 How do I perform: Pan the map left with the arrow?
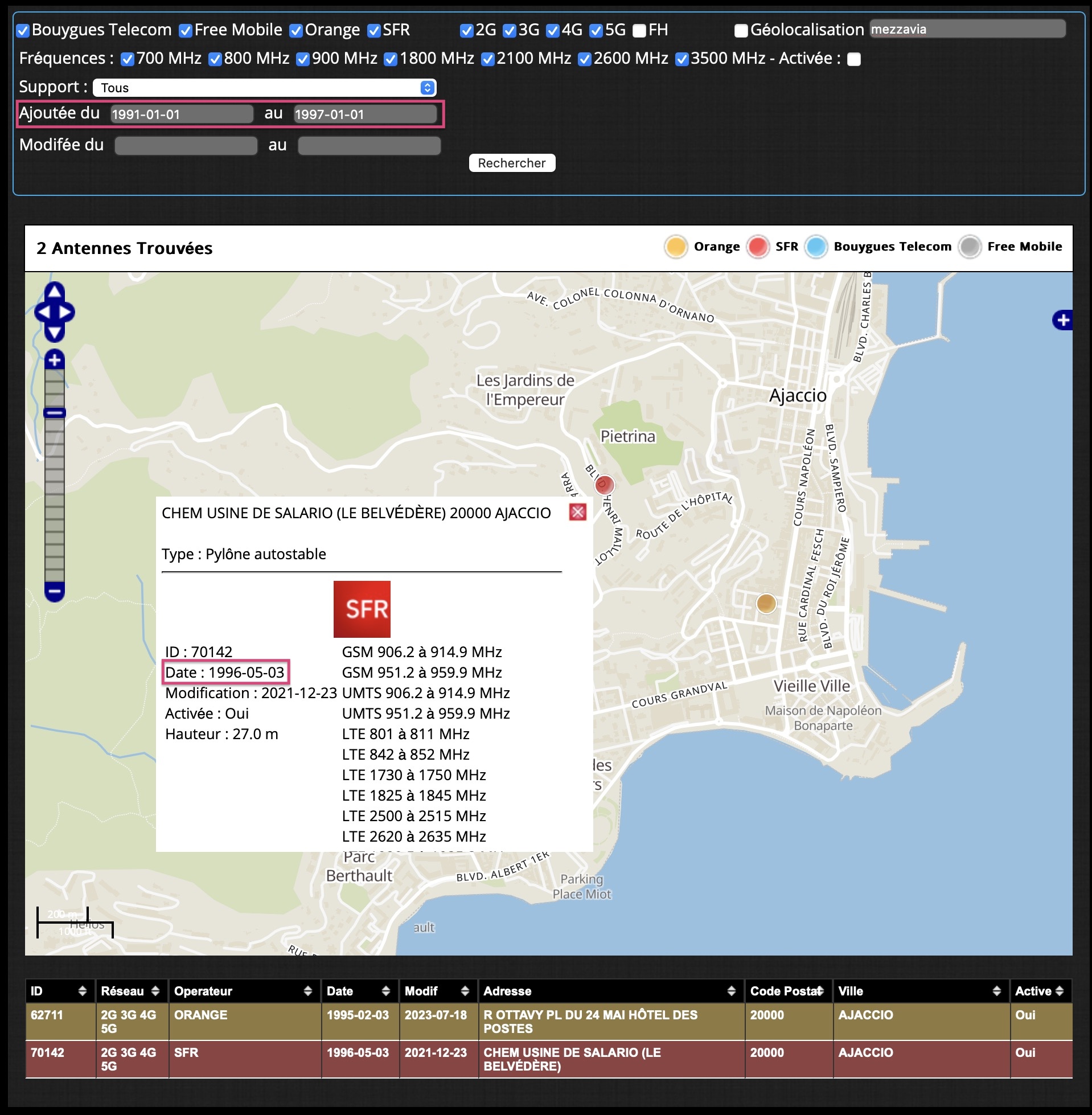(43, 313)
